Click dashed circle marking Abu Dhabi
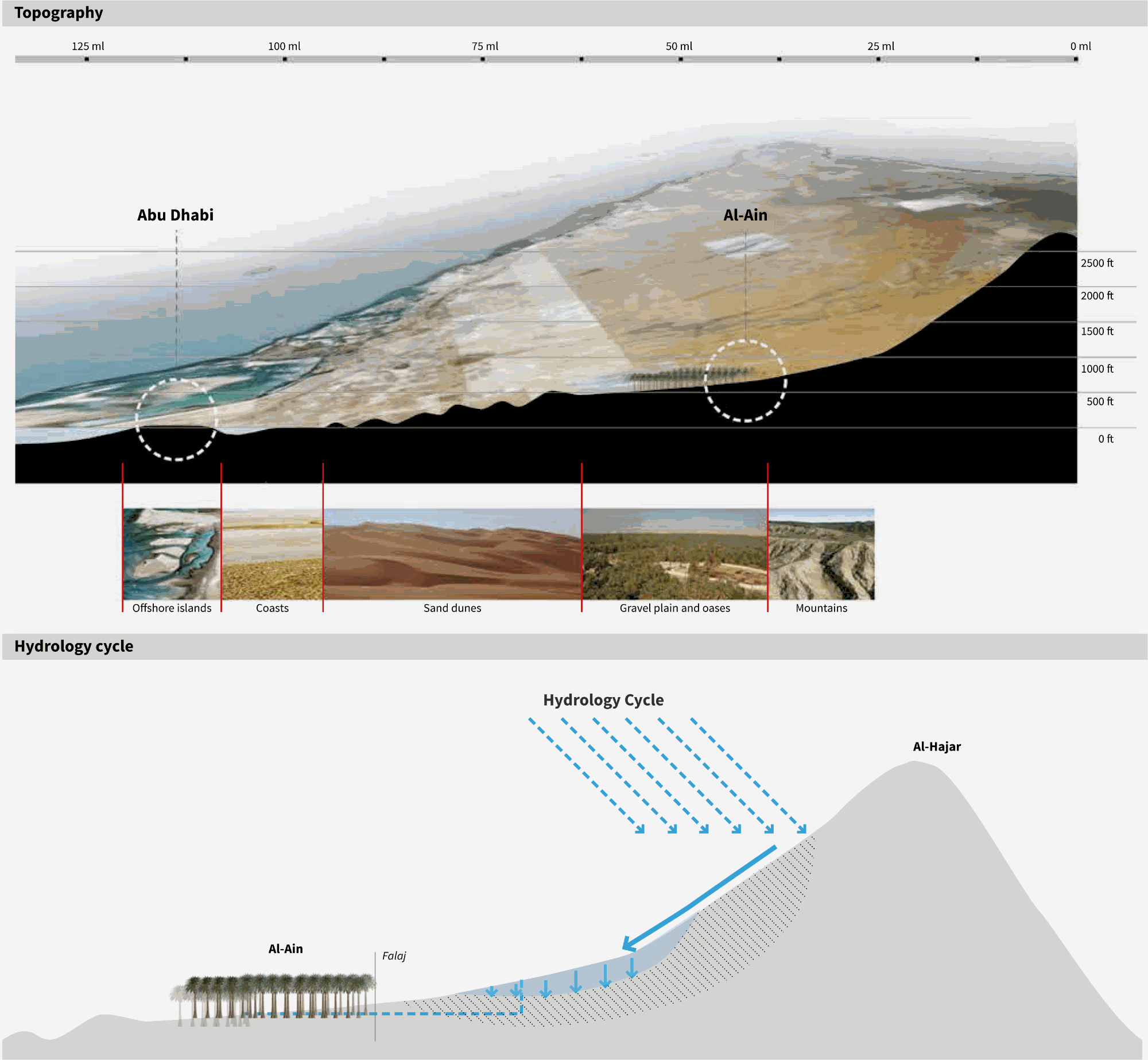 pyautogui.click(x=177, y=420)
